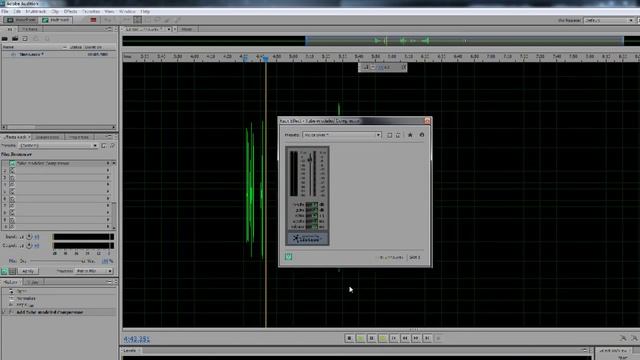Click the Rewind transport button
The width and height of the screenshot is (640, 360).
tap(405, 338)
